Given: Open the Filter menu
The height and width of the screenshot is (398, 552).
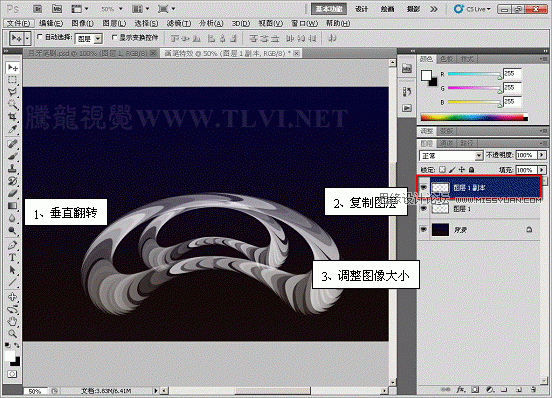Looking at the screenshot, I should [x=179, y=23].
